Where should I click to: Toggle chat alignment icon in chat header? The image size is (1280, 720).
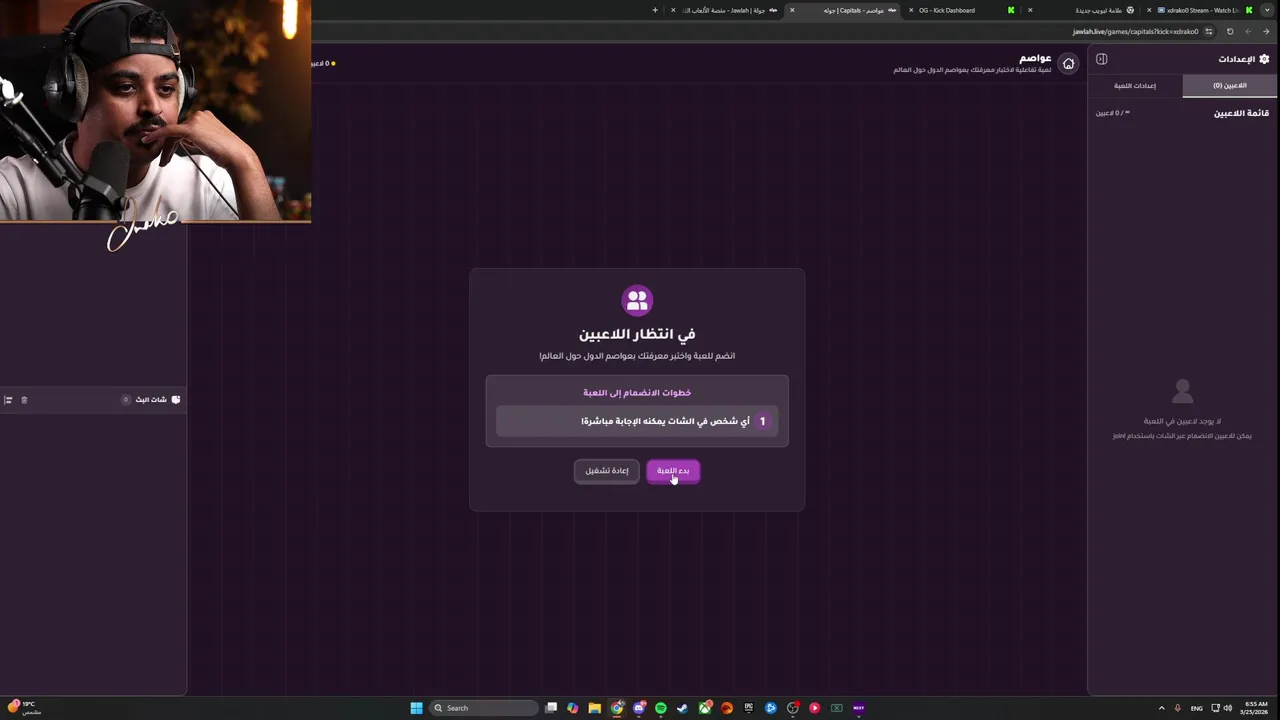[8, 400]
